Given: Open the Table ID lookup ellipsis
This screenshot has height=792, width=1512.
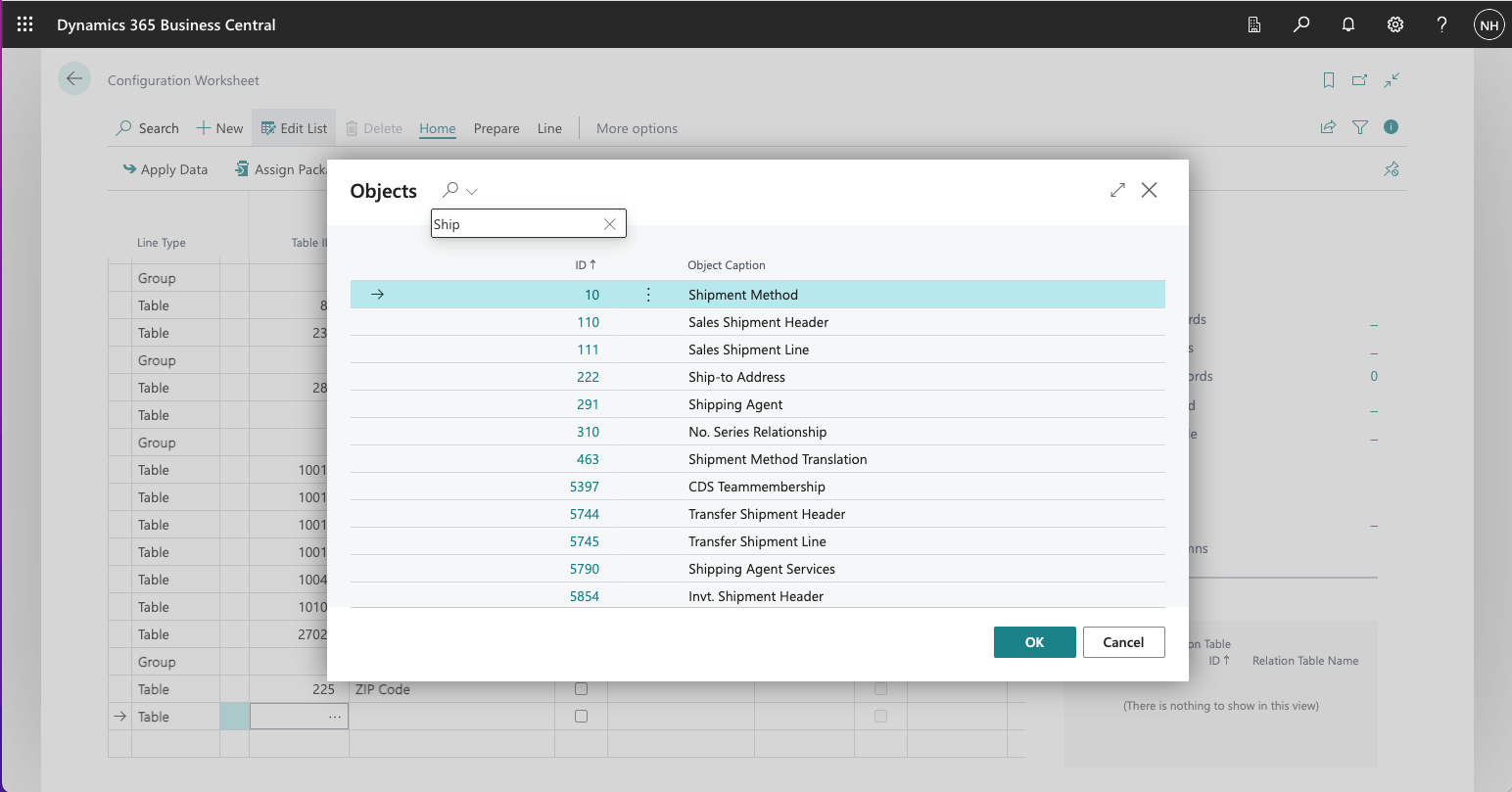Looking at the screenshot, I should coord(335,717).
